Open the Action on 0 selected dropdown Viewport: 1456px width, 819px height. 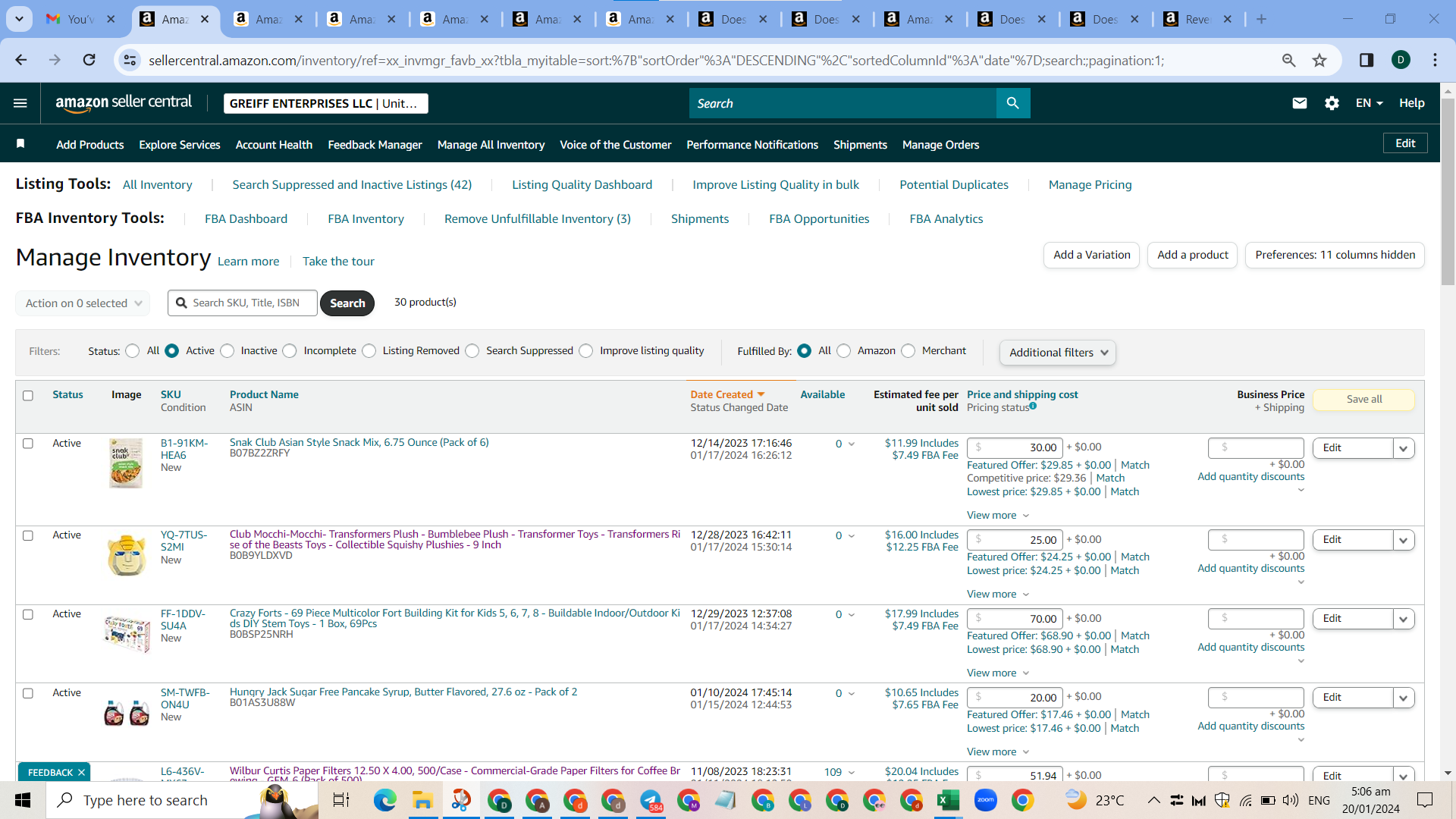coord(83,303)
